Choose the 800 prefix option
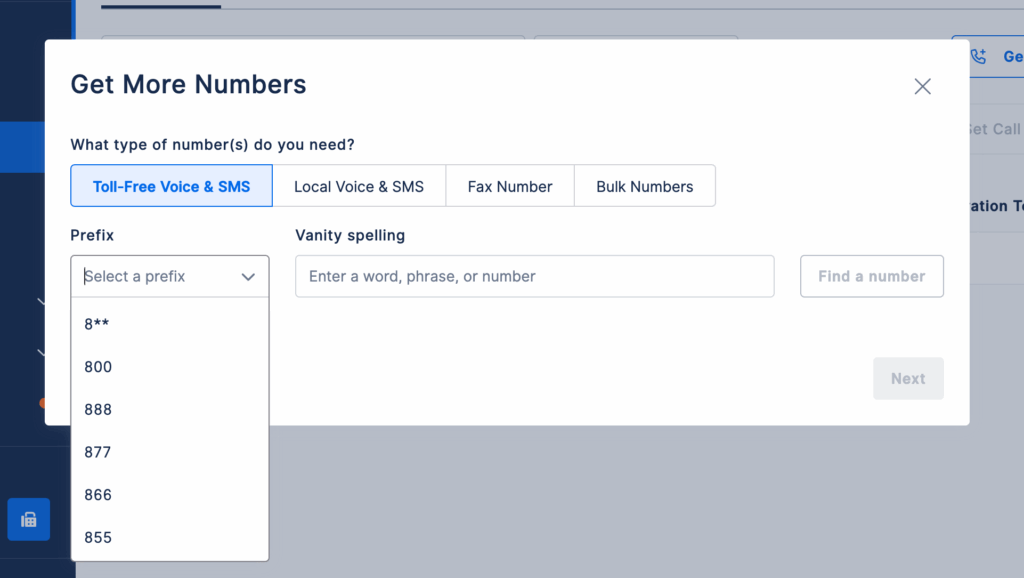 pos(98,367)
